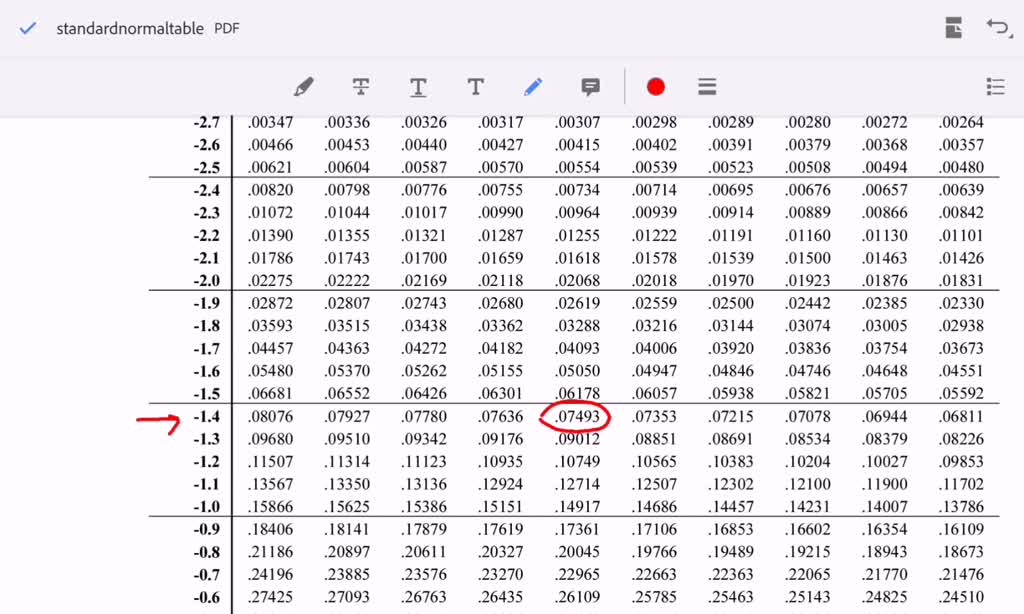Tap the row label -2.0

(x=206, y=281)
